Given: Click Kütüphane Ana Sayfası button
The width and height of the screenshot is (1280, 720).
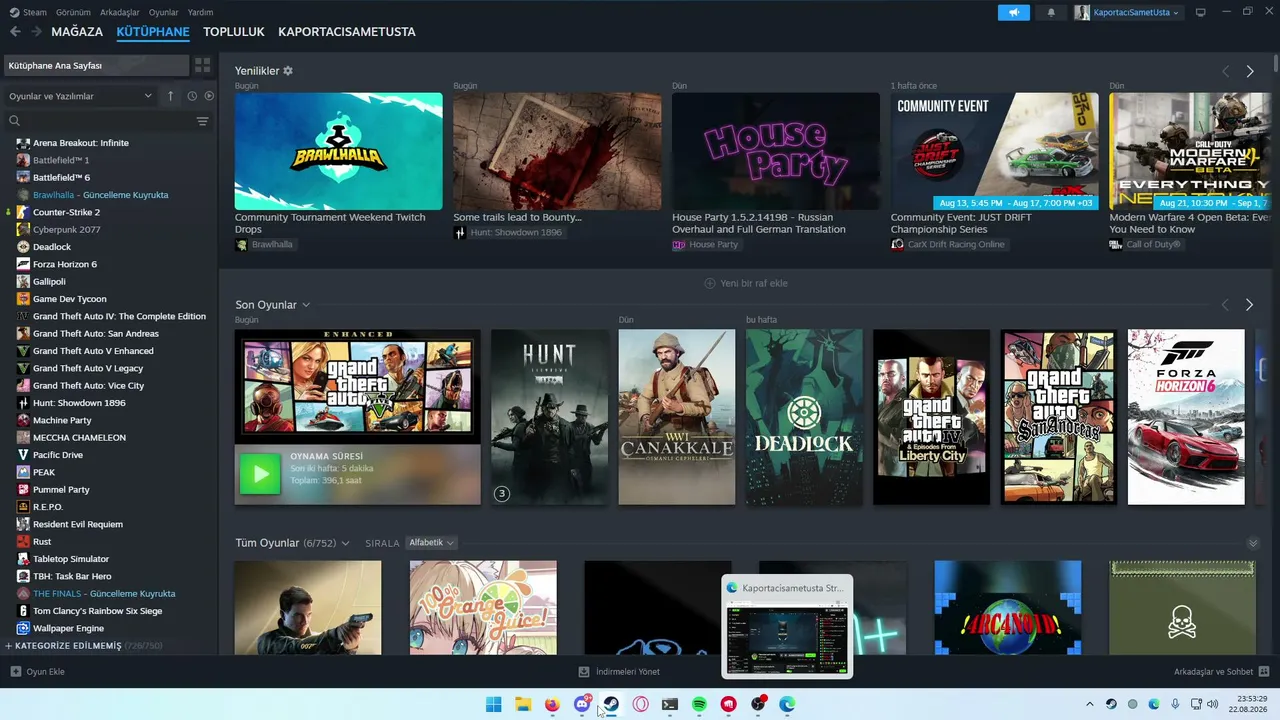Looking at the screenshot, I should 96,65.
